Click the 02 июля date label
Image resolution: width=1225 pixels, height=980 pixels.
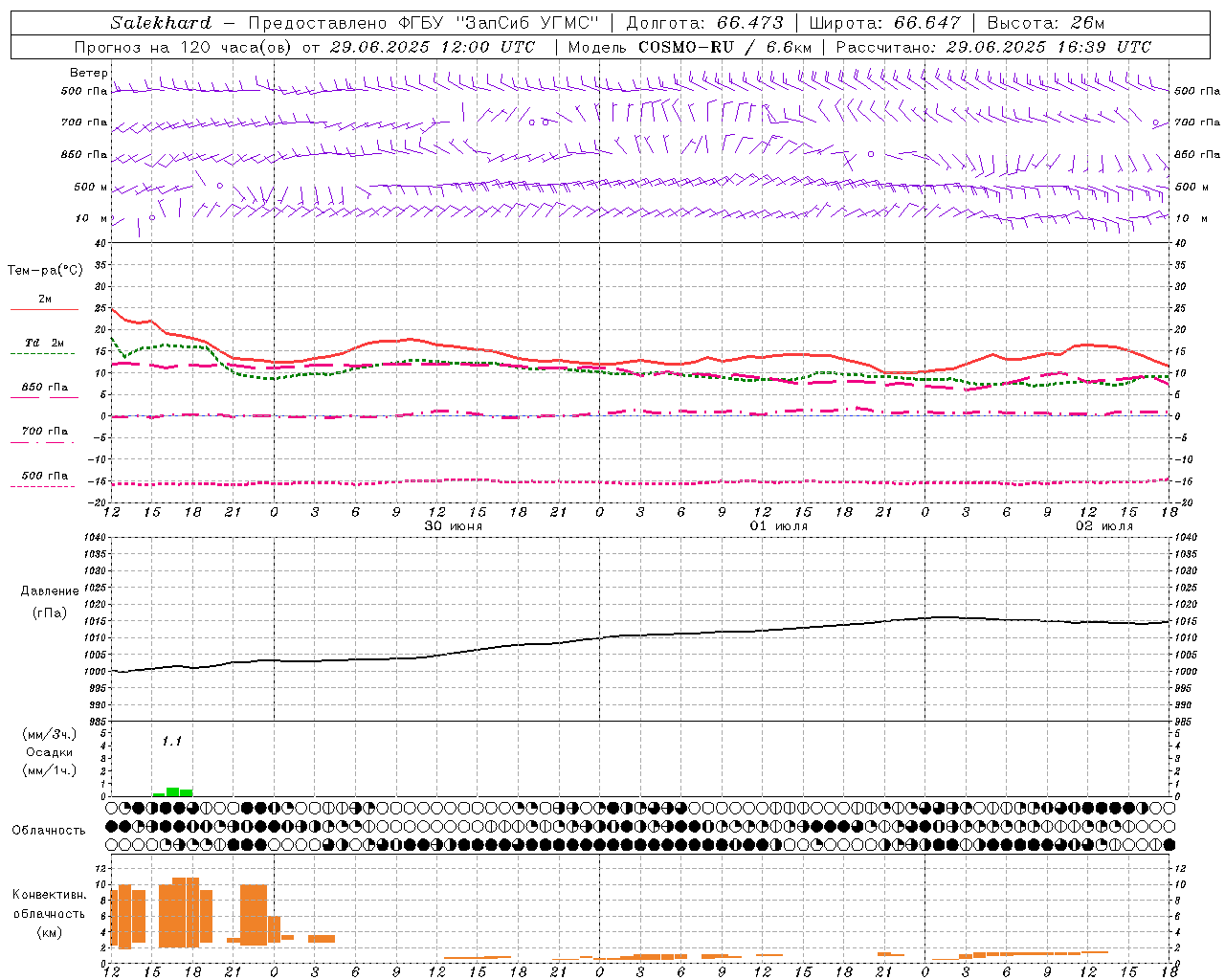[1103, 526]
